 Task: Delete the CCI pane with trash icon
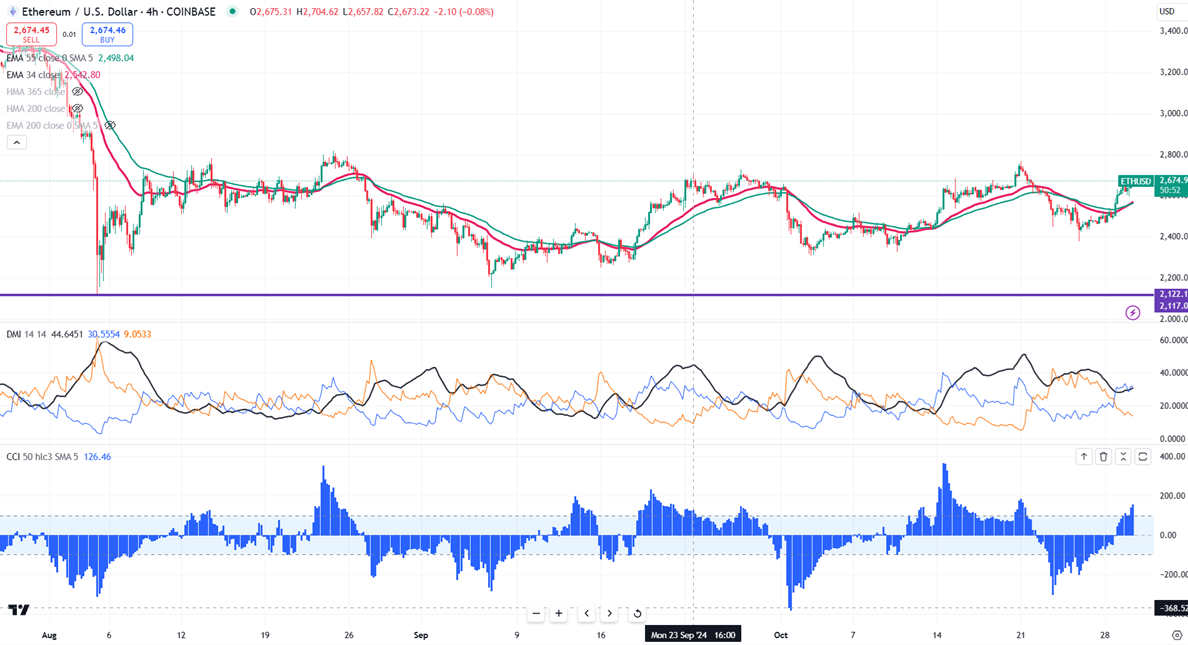coord(1103,456)
